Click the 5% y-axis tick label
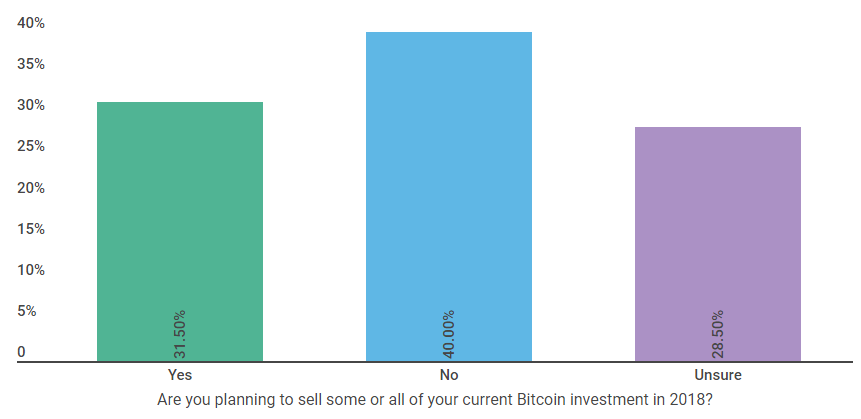The width and height of the screenshot is (861, 419). (27, 311)
